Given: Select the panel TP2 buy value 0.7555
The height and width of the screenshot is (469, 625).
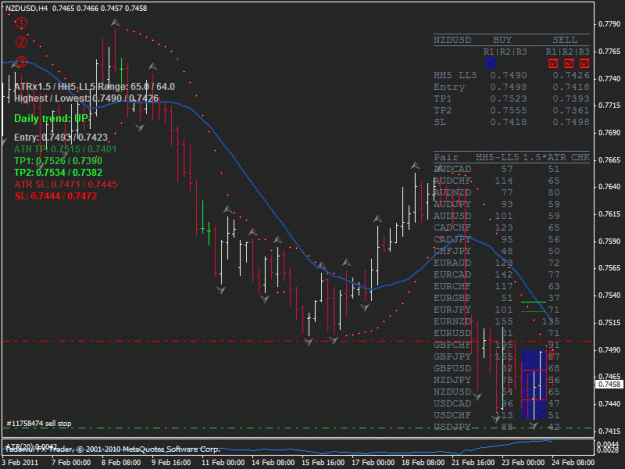Looking at the screenshot, I should (x=509, y=110).
